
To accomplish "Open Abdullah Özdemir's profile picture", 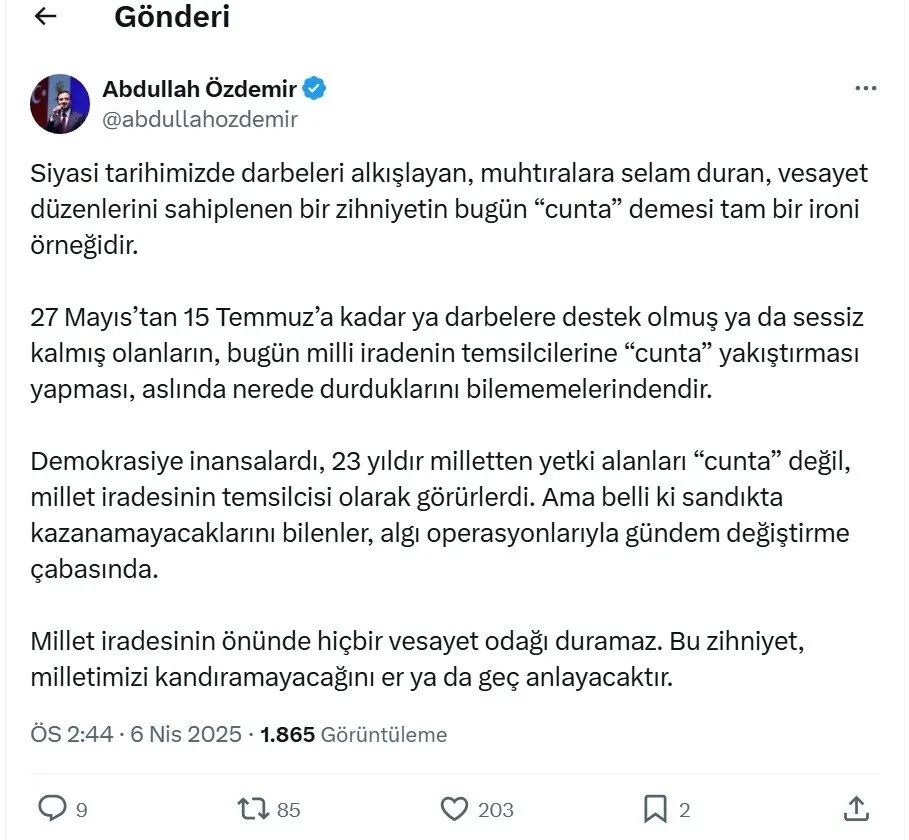I will (x=60, y=103).
